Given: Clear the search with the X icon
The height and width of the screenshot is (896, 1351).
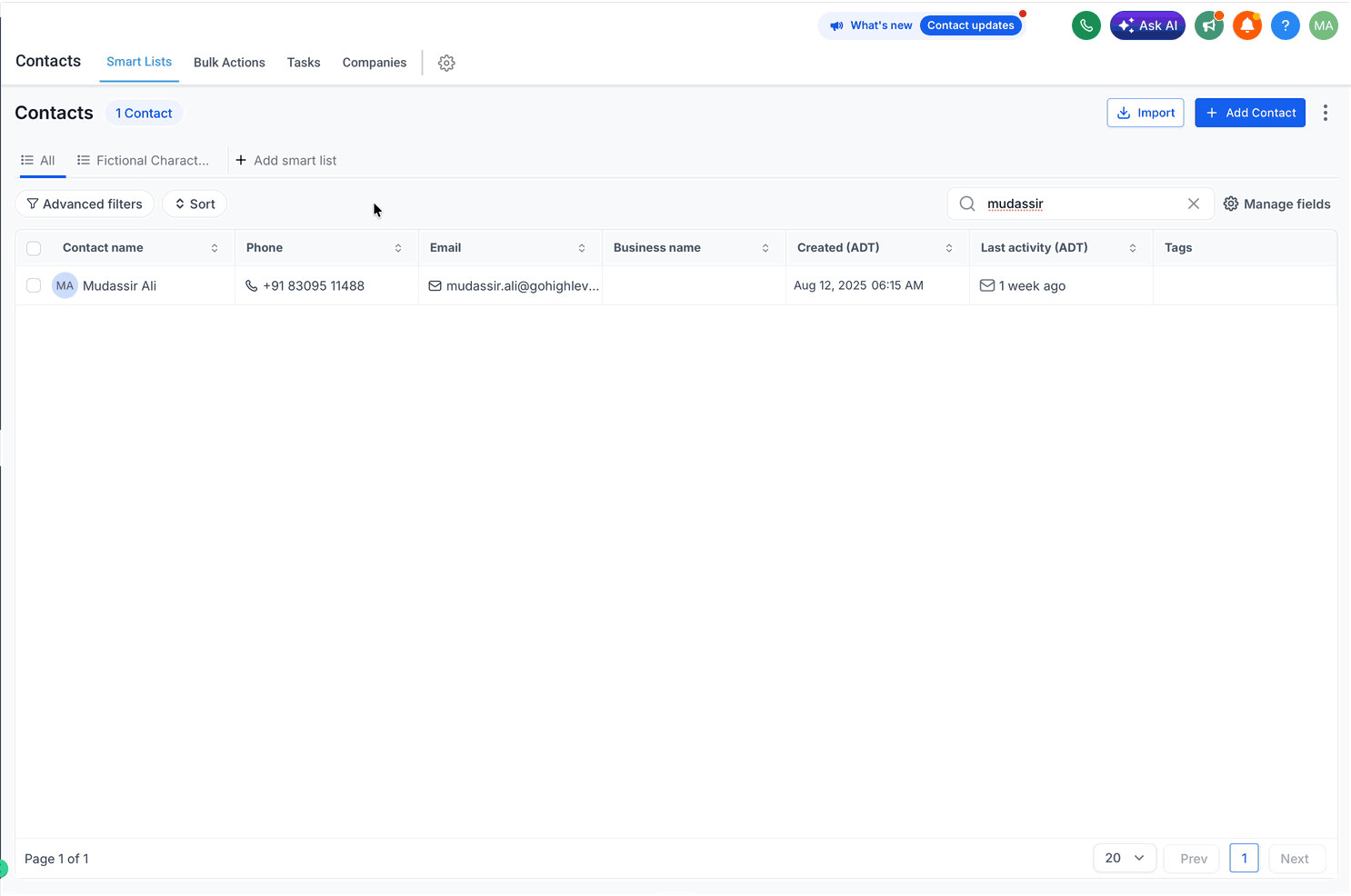Looking at the screenshot, I should tap(1194, 204).
